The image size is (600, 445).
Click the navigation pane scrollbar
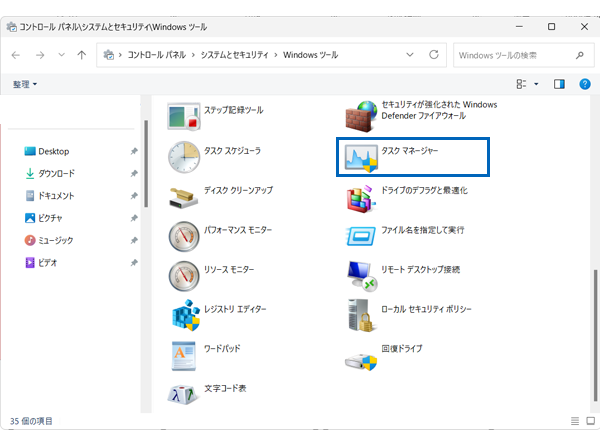click(x=146, y=163)
